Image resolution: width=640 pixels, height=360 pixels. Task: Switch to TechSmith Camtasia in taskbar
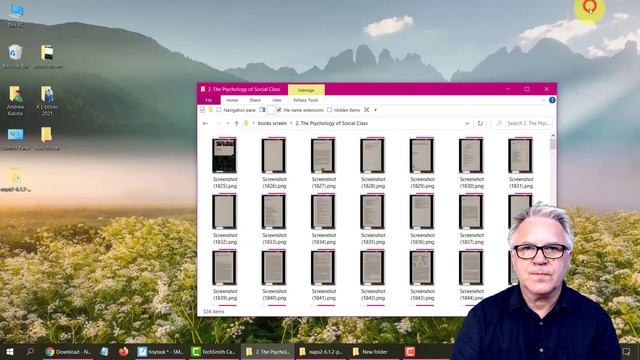click(x=214, y=351)
